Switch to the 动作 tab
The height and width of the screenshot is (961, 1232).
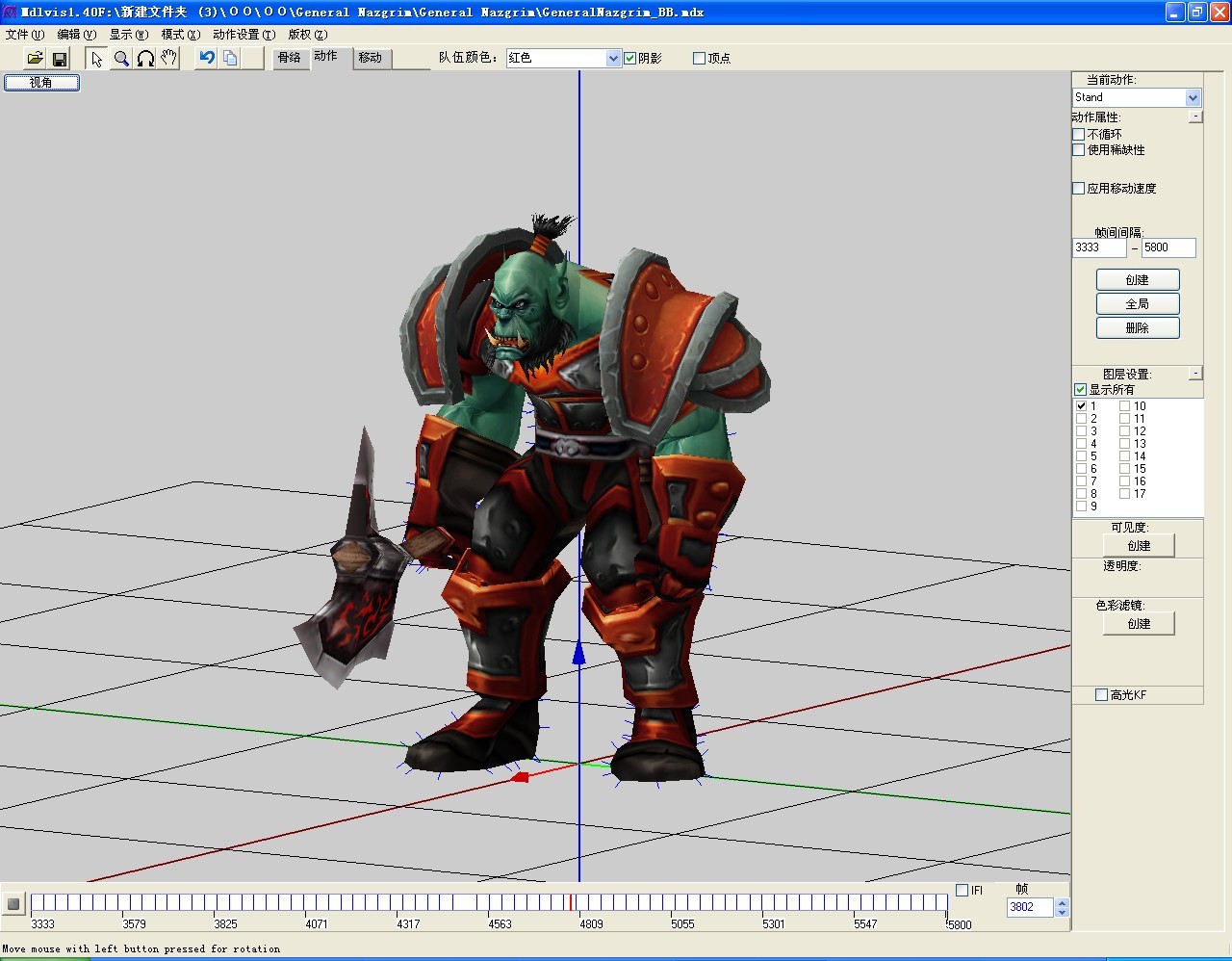pos(326,56)
